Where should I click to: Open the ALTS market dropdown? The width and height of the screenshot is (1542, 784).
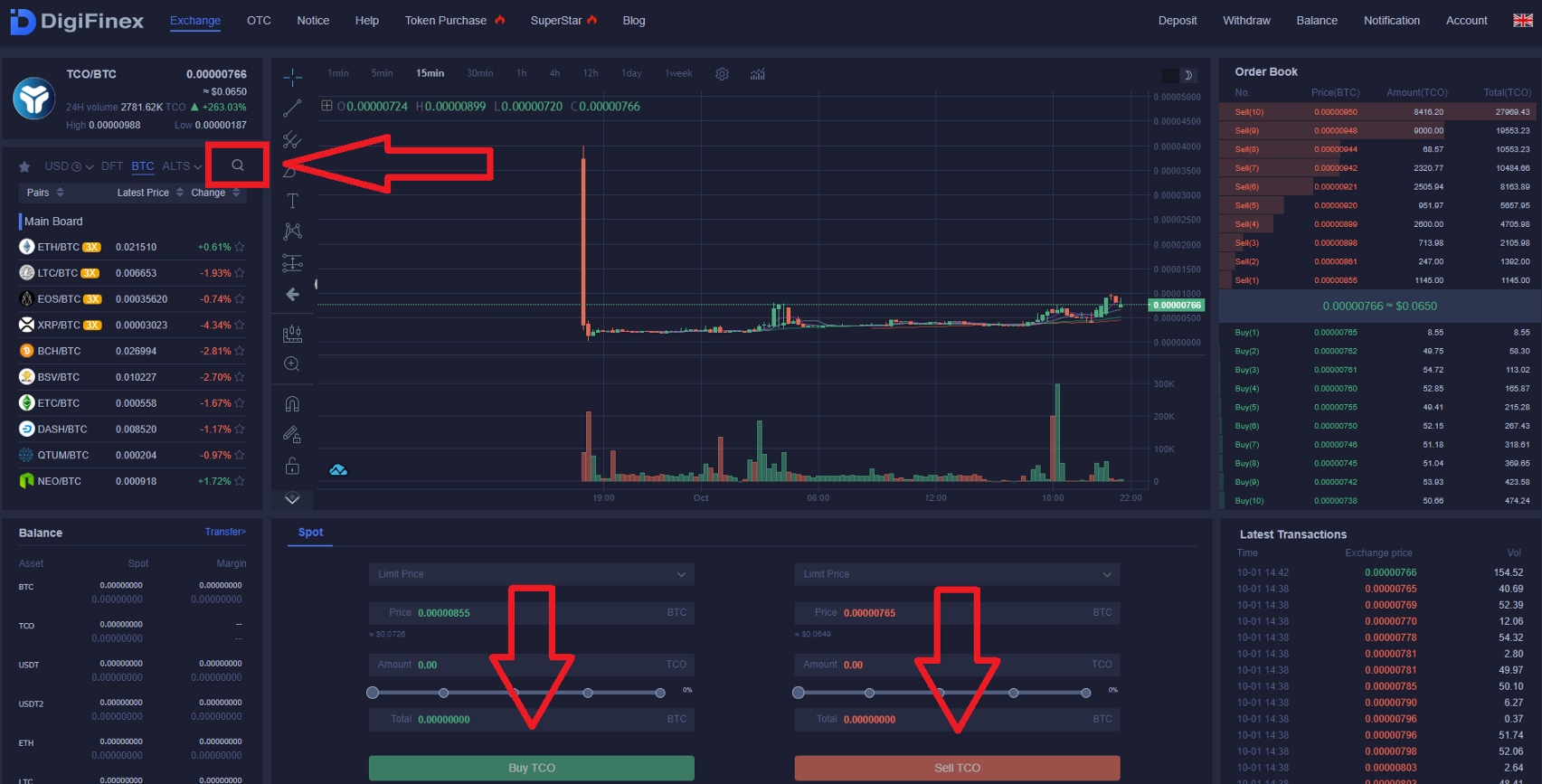182,166
